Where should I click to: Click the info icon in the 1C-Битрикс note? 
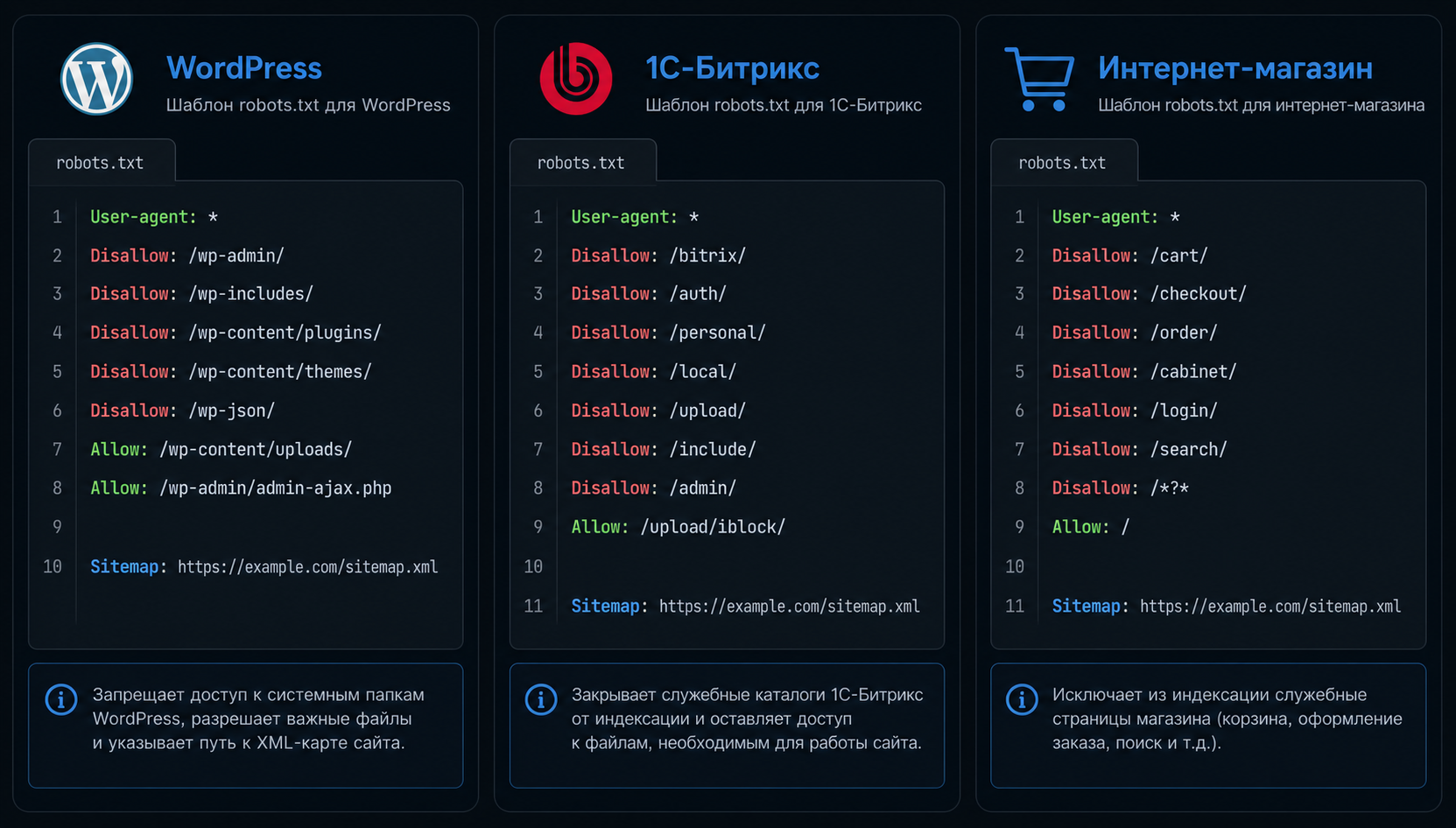pyautogui.click(x=541, y=700)
